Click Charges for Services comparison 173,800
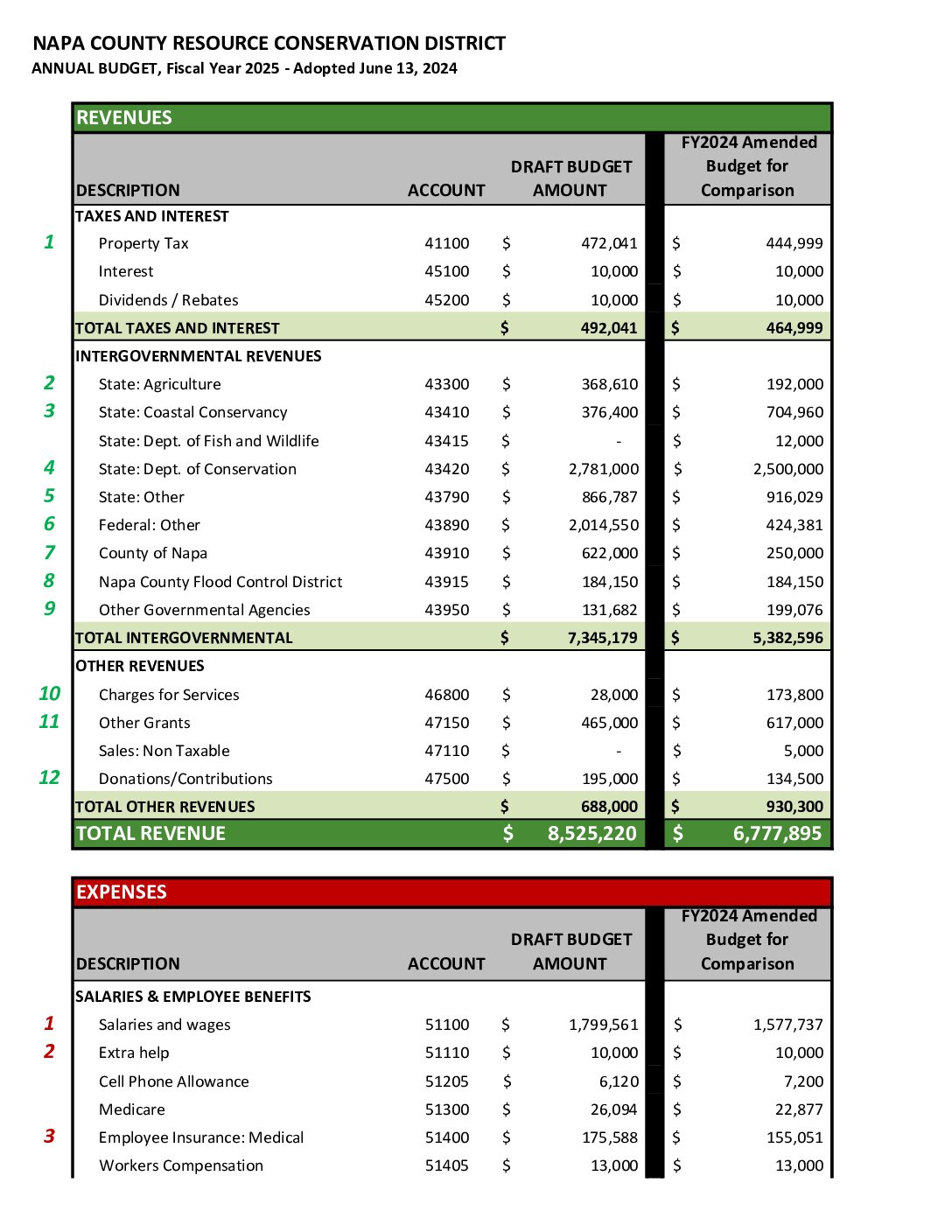The width and height of the screenshot is (952, 1232). (794, 695)
